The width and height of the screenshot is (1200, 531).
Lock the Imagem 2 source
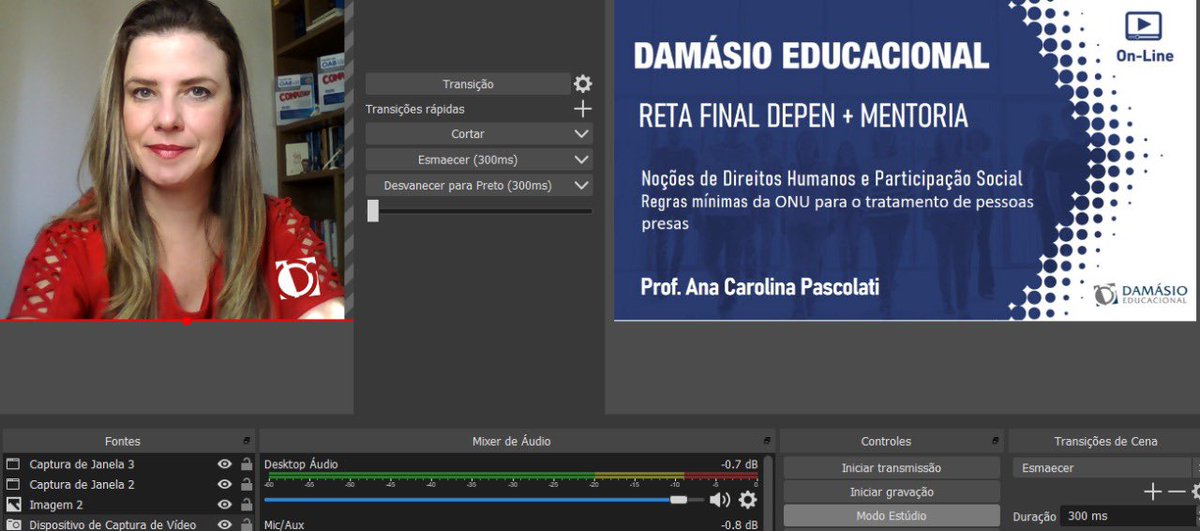pos(246,504)
